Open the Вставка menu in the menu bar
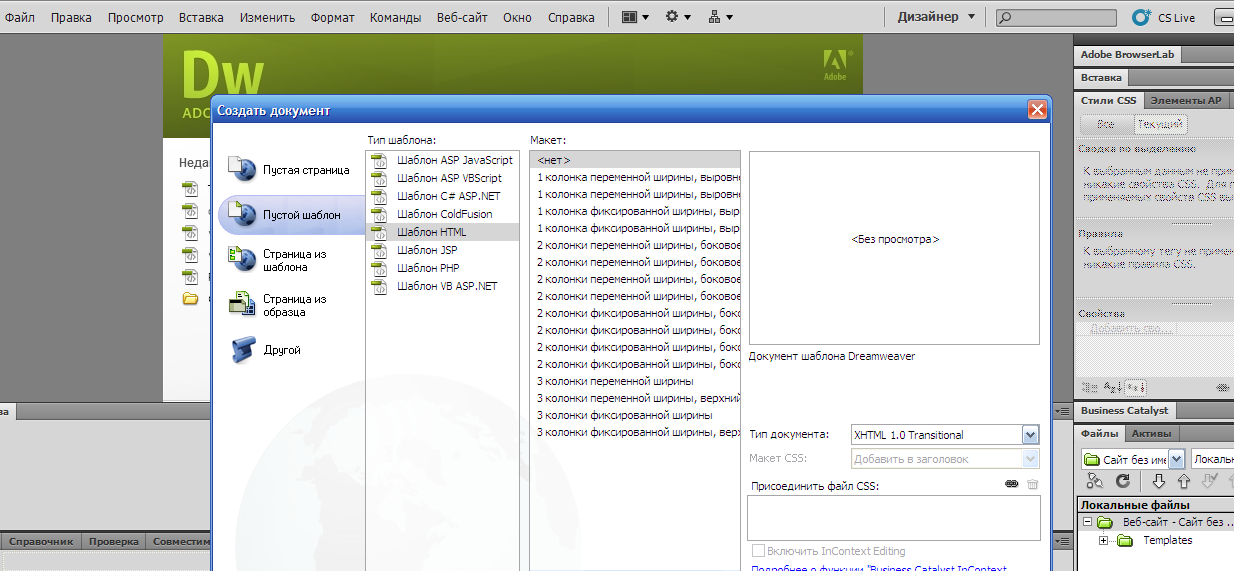The height and width of the screenshot is (571, 1234). point(201,17)
